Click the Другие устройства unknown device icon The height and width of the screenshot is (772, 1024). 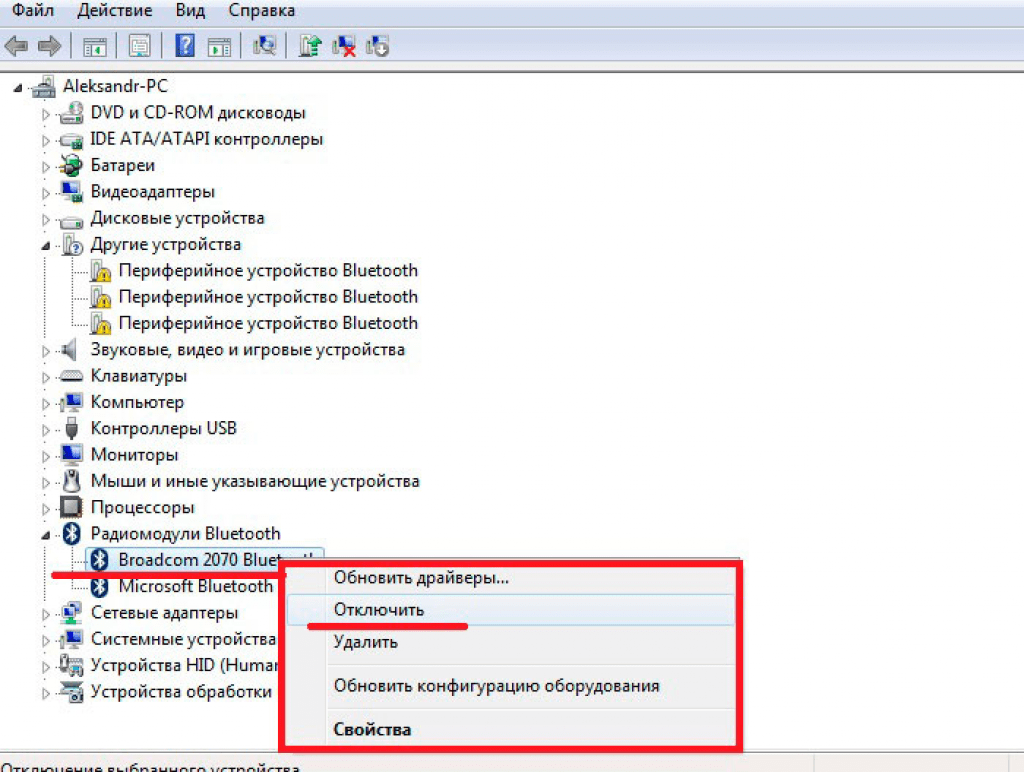coord(72,245)
